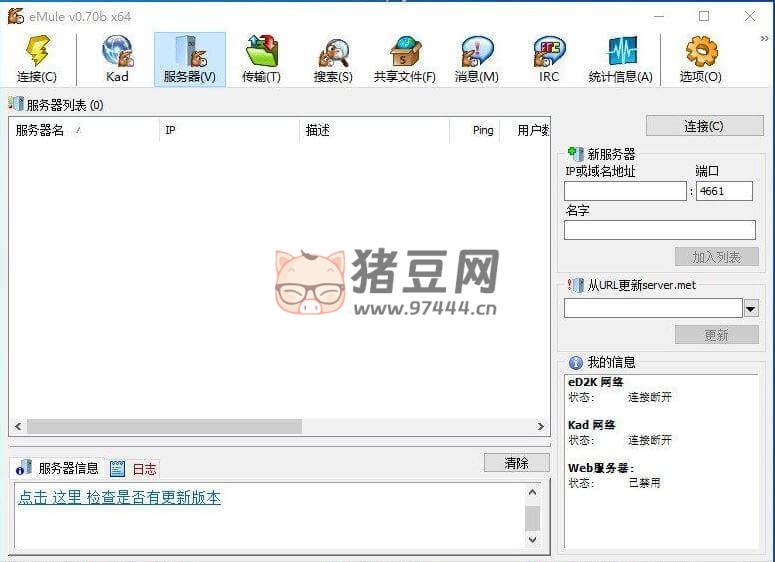Switch to the 服务器信息 tab
Screen dimensions: 775x562
pos(59,468)
